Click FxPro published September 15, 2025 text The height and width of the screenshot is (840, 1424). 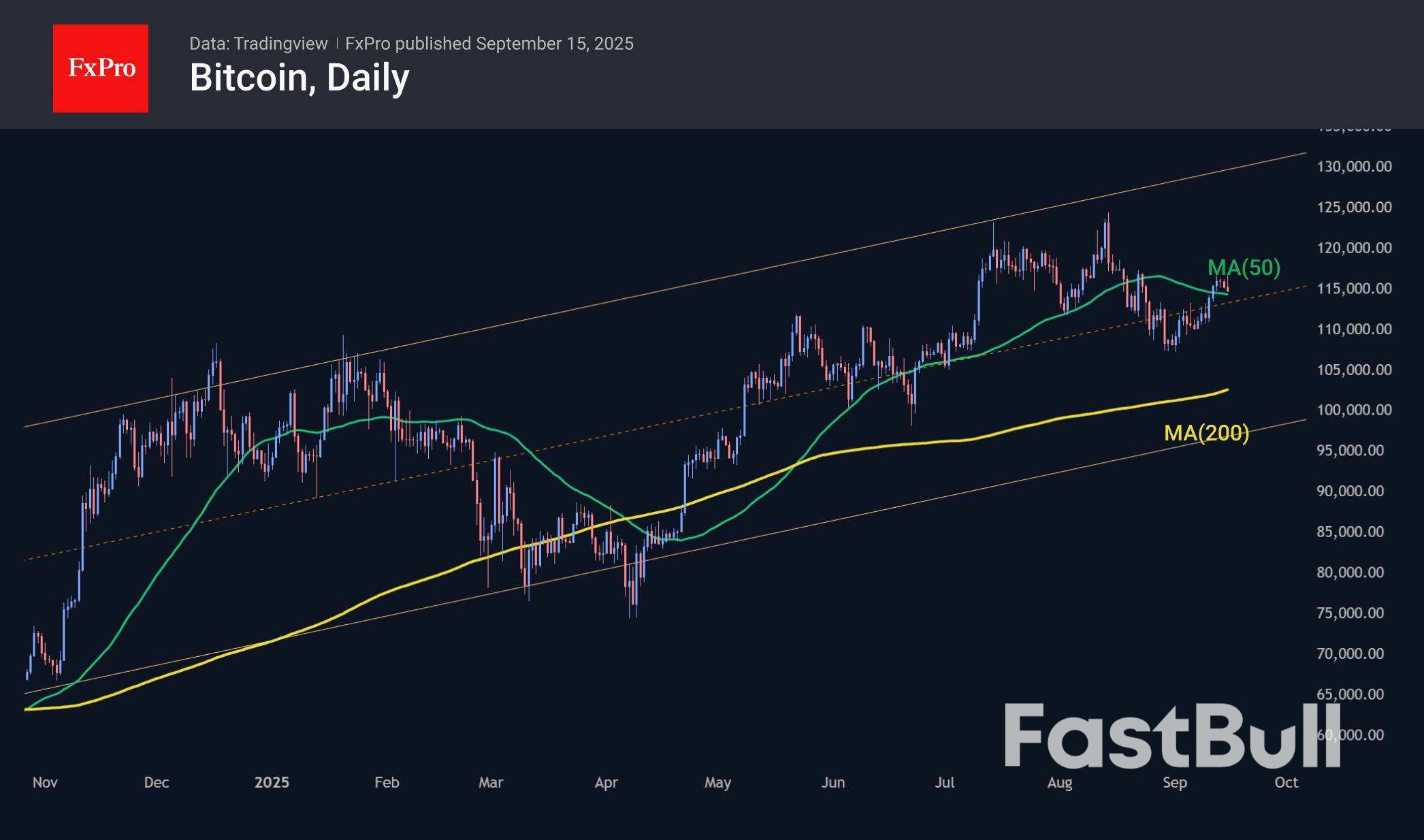click(489, 44)
